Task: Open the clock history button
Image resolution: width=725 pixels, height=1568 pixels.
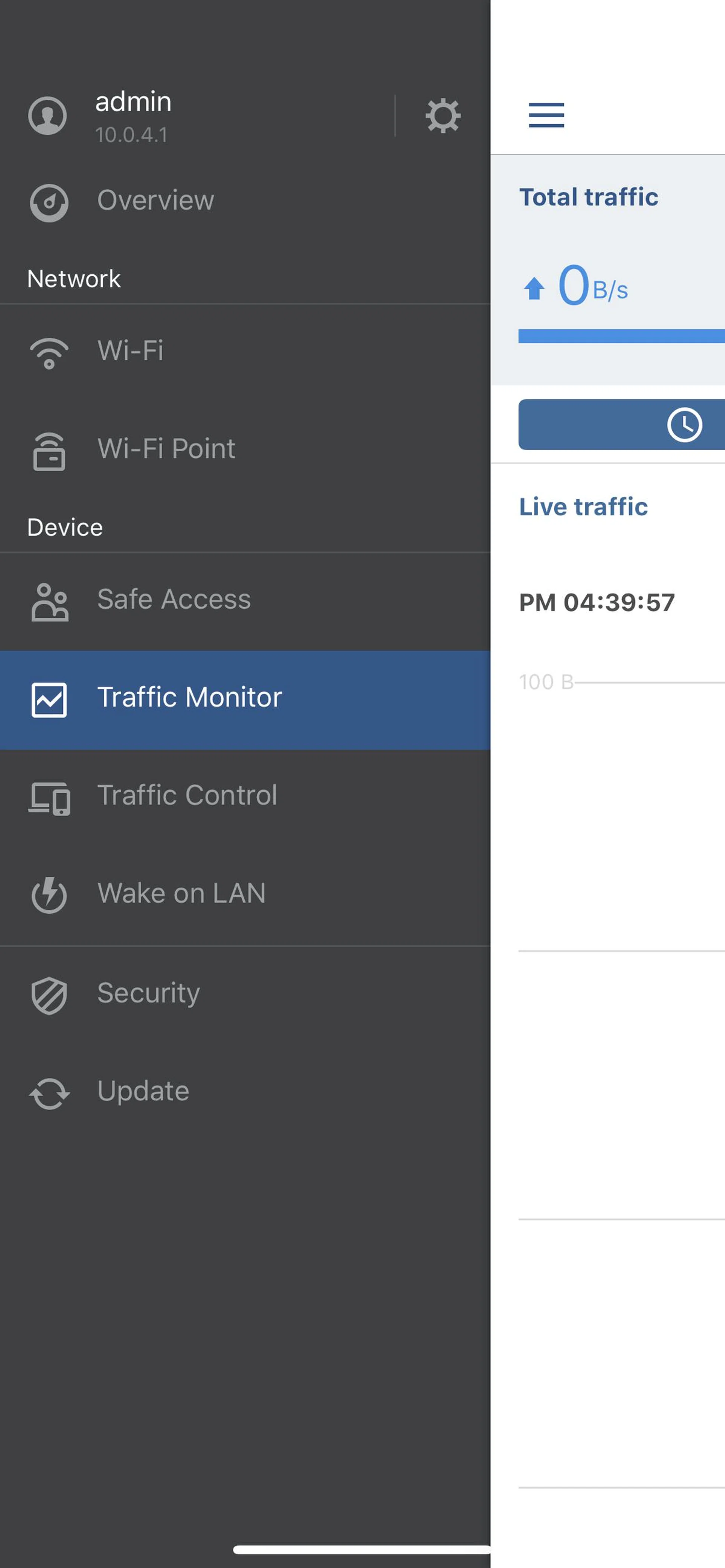Action: 685,425
